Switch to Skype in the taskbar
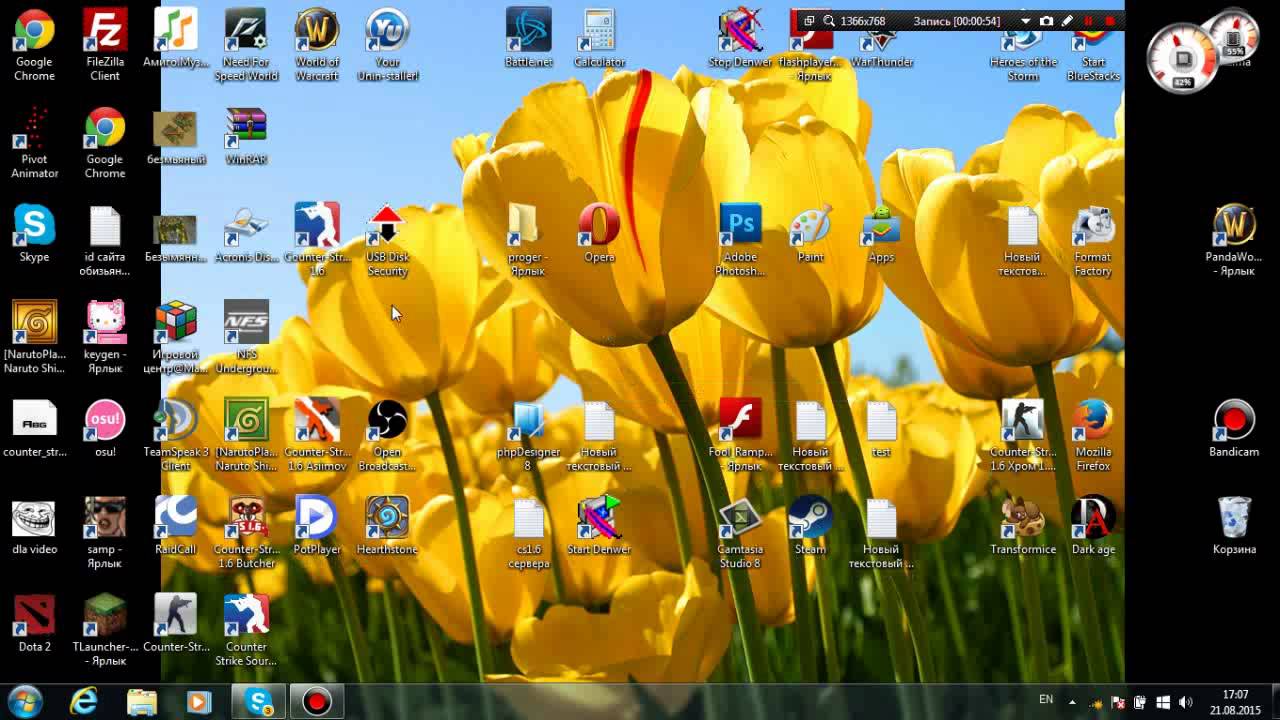The image size is (1280, 720). (x=259, y=702)
